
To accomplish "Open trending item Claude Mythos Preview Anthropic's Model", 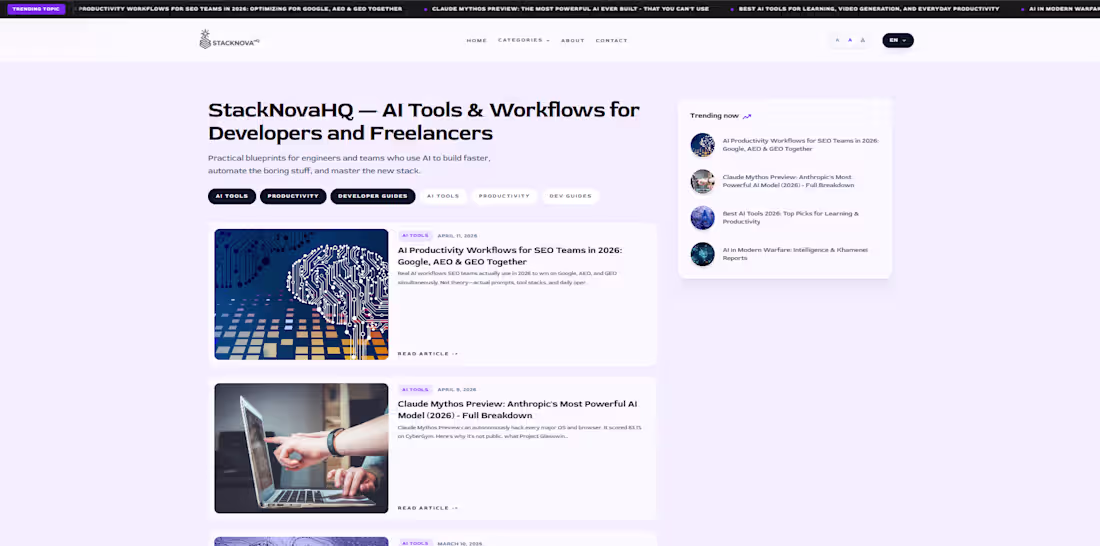I will [788, 181].
